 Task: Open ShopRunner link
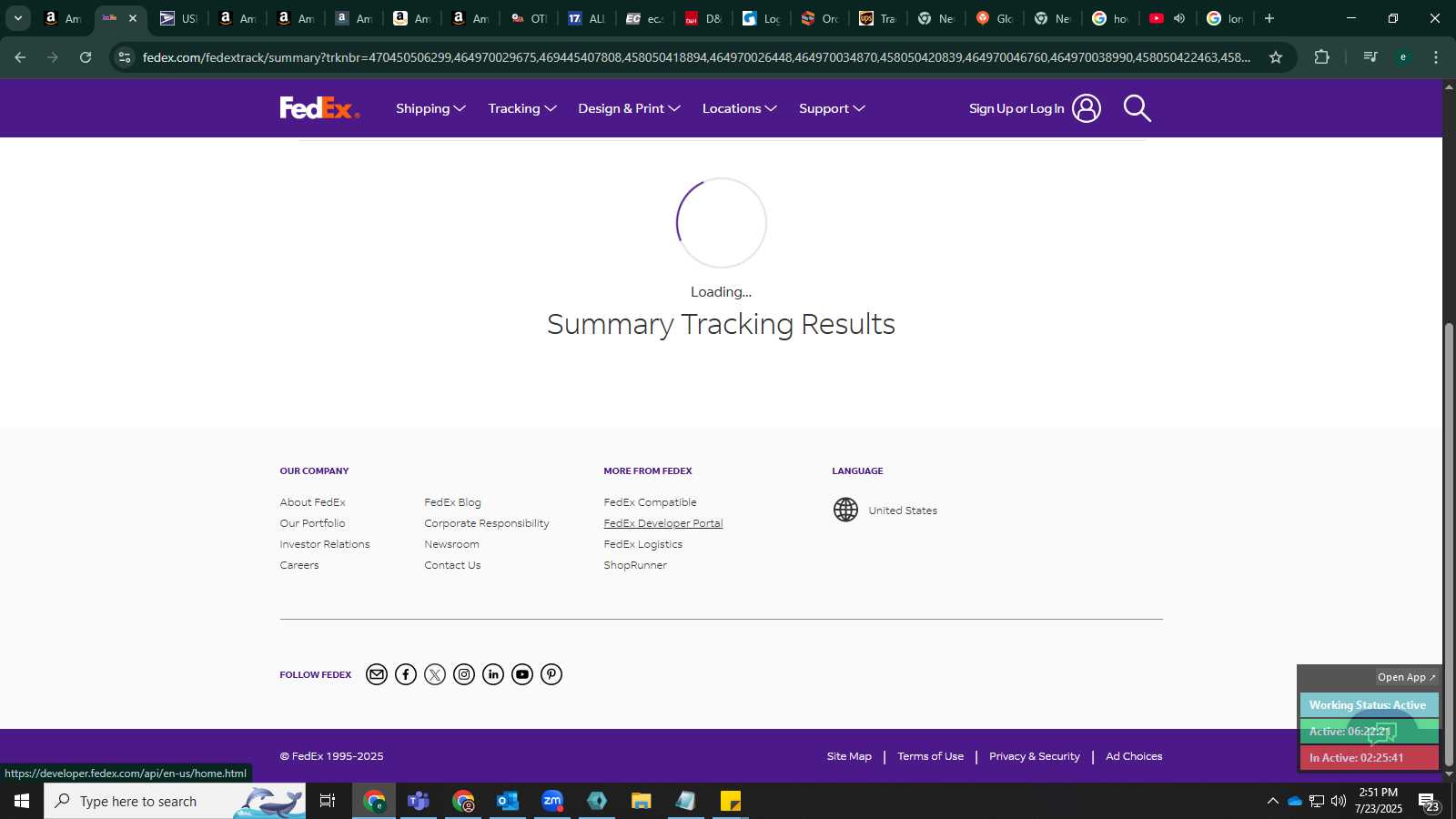tap(635, 565)
